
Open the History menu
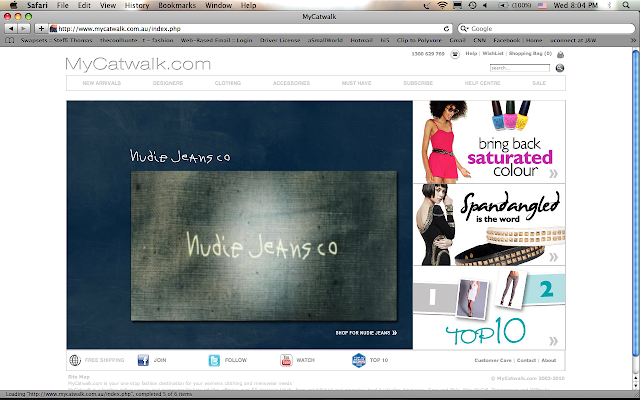[137, 5]
